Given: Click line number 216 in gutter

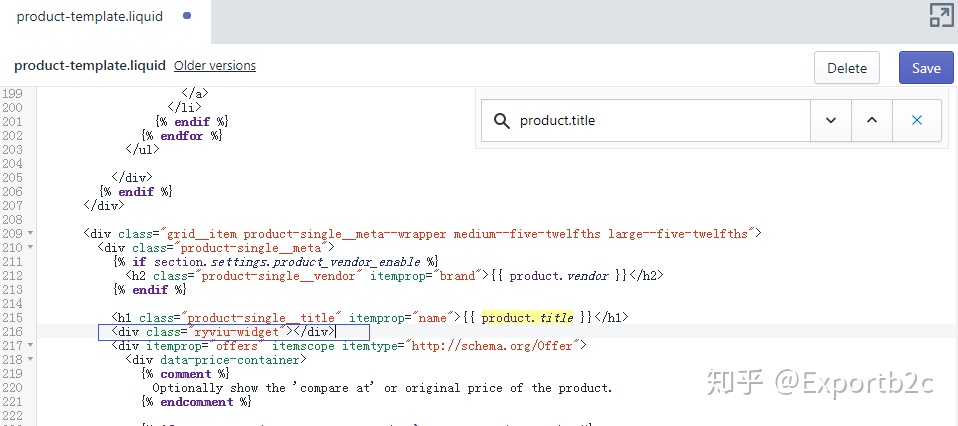Looking at the screenshot, I should (12, 332).
